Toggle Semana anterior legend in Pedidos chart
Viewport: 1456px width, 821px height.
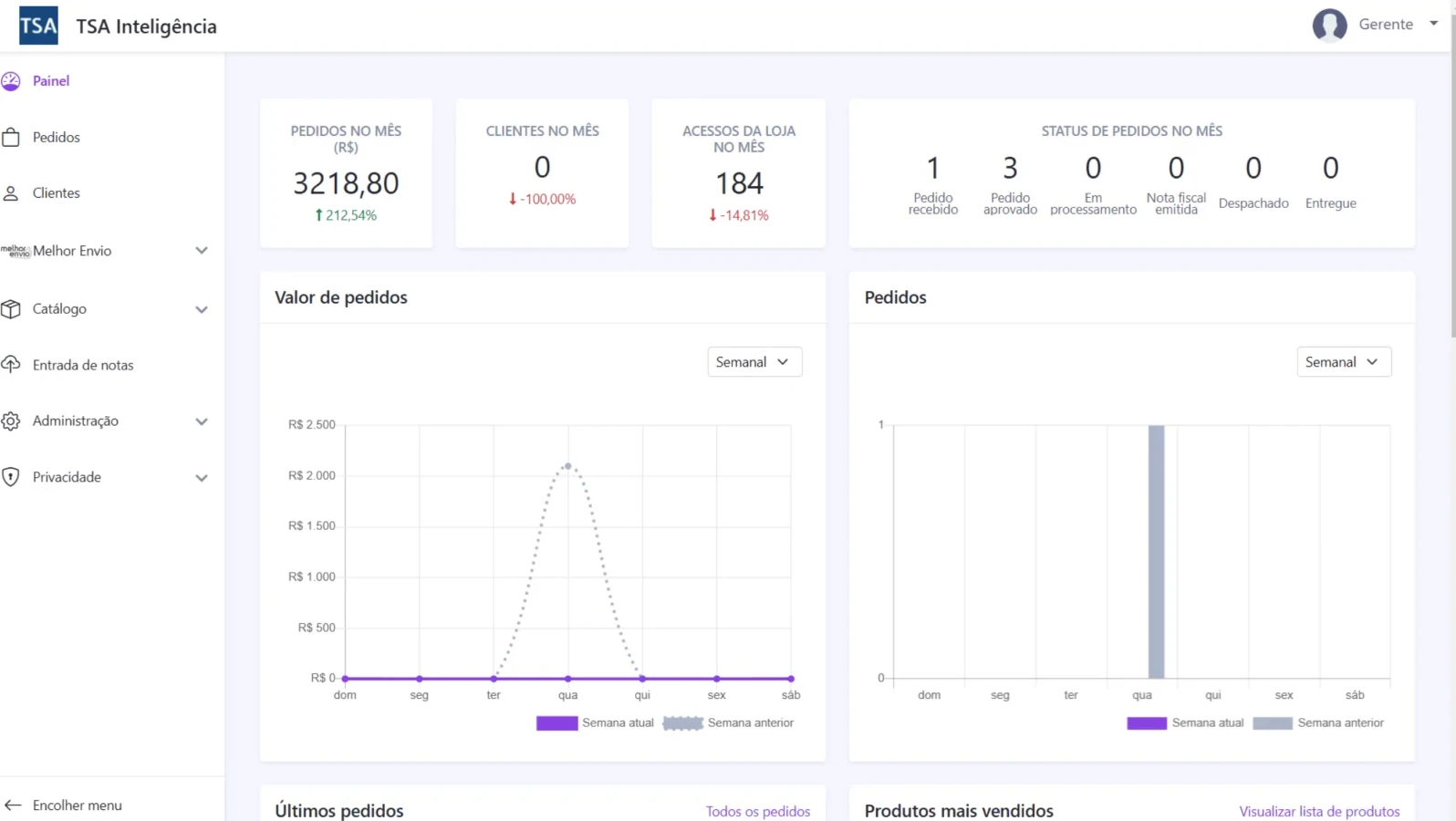pos(1318,723)
